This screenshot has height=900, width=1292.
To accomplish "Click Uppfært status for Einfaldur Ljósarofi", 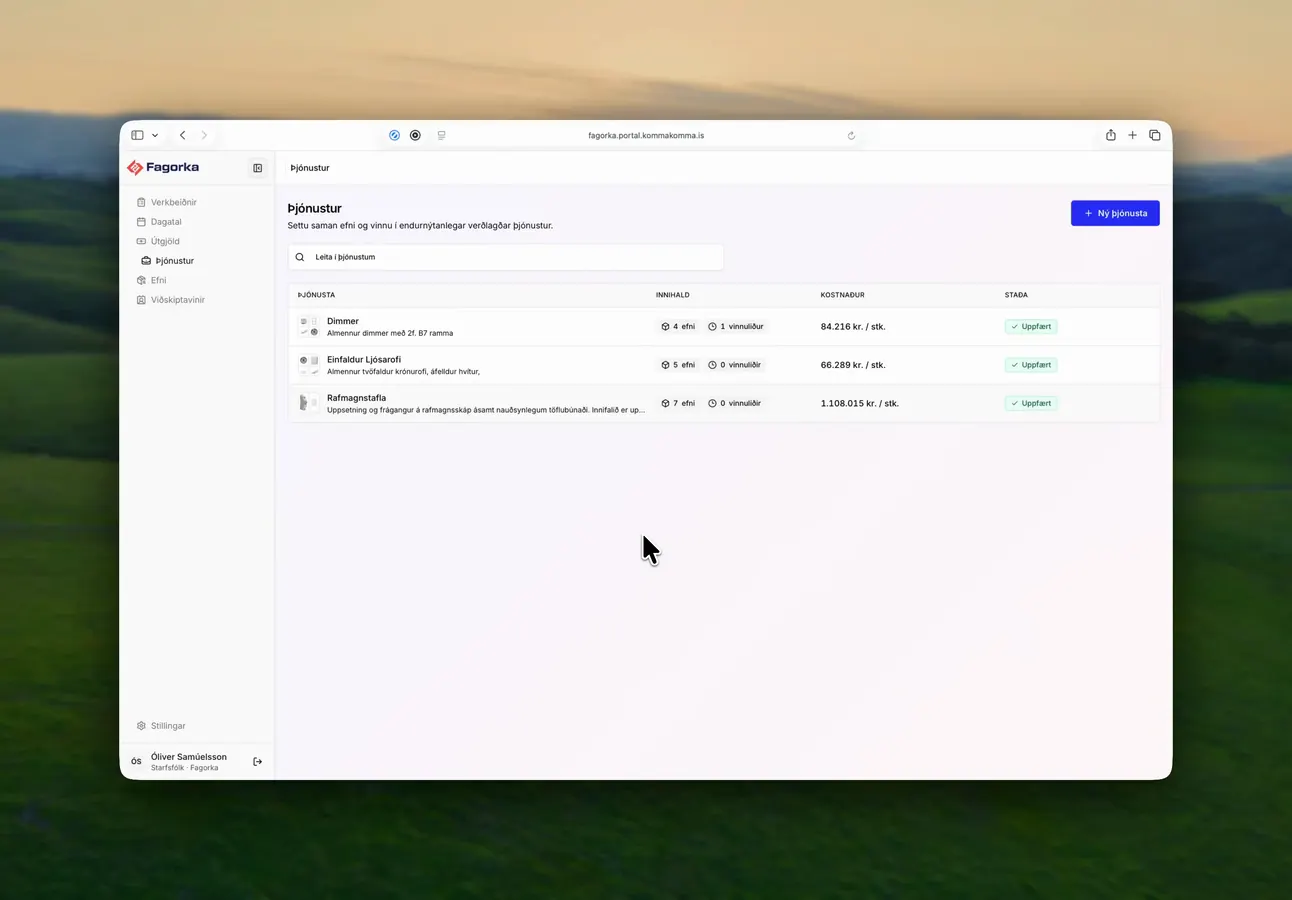I will click(1031, 365).
